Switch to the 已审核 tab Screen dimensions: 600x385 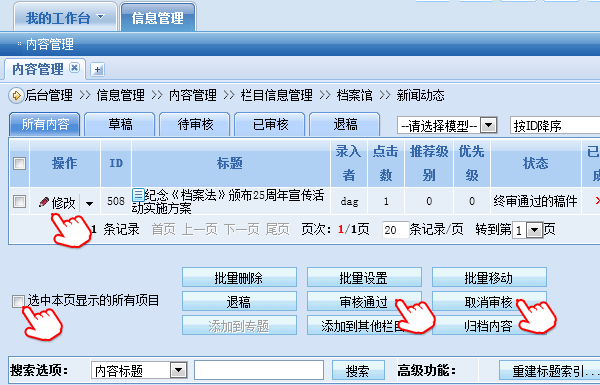pyautogui.click(x=270, y=124)
